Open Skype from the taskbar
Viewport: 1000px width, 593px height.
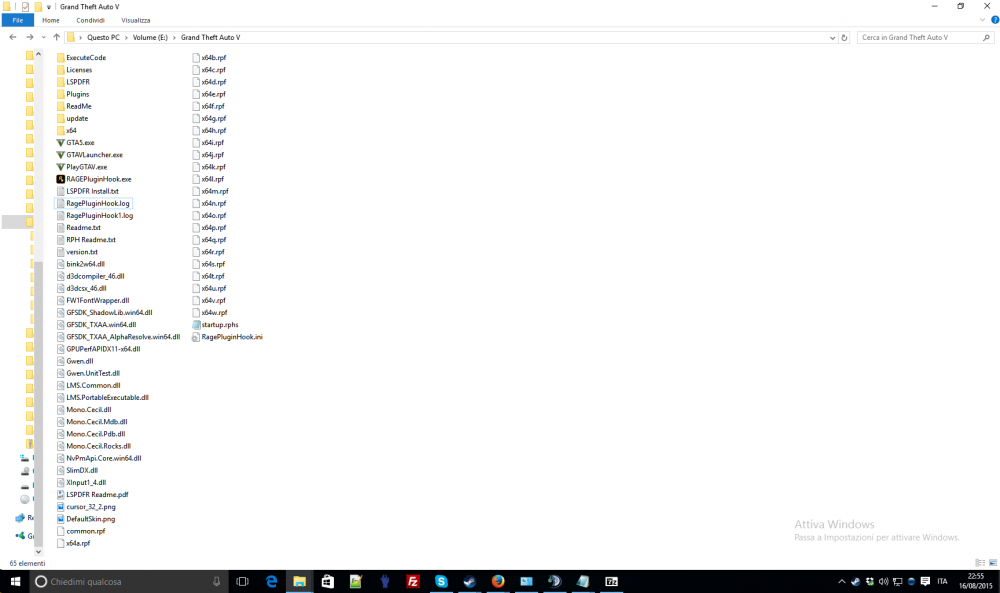click(441, 580)
